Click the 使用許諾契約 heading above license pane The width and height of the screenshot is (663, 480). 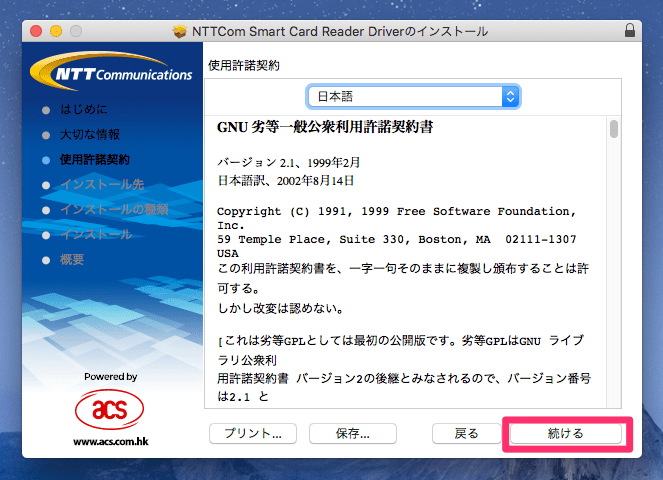[244, 66]
